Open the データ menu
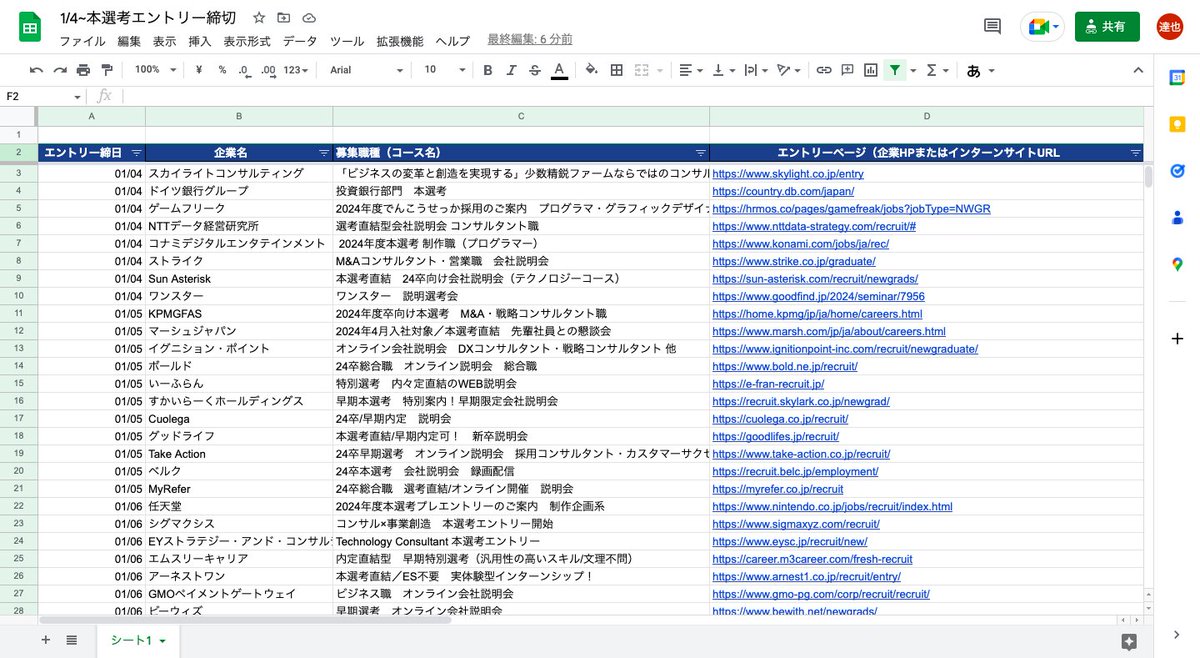Screen dimensions: 1200x658 coord(300,41)
